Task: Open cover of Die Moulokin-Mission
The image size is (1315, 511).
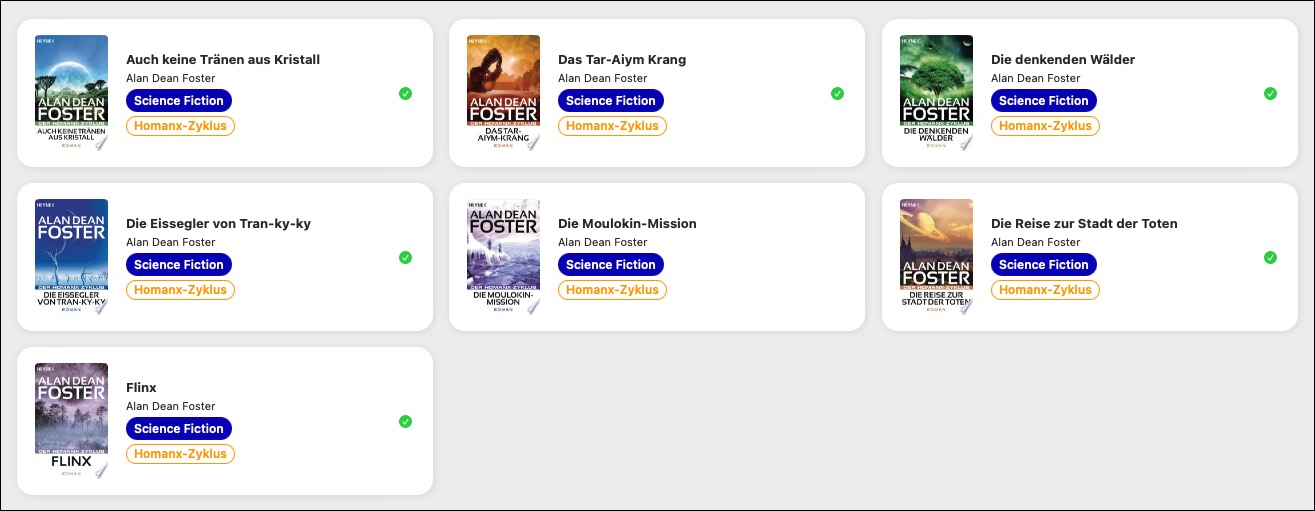Action: pos(503,257)
